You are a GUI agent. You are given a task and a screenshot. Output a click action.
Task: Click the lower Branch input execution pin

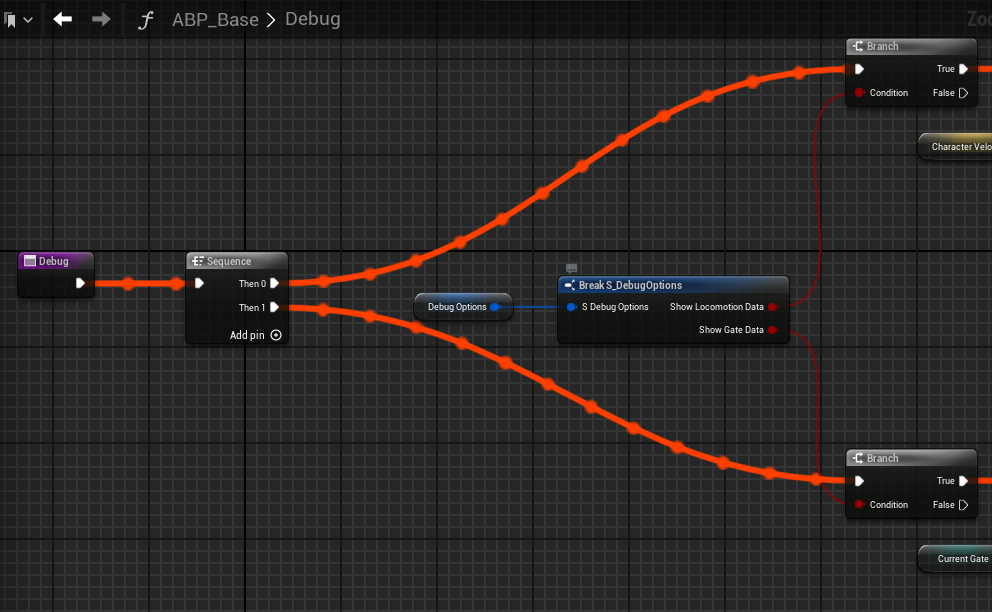coord(859,481)
